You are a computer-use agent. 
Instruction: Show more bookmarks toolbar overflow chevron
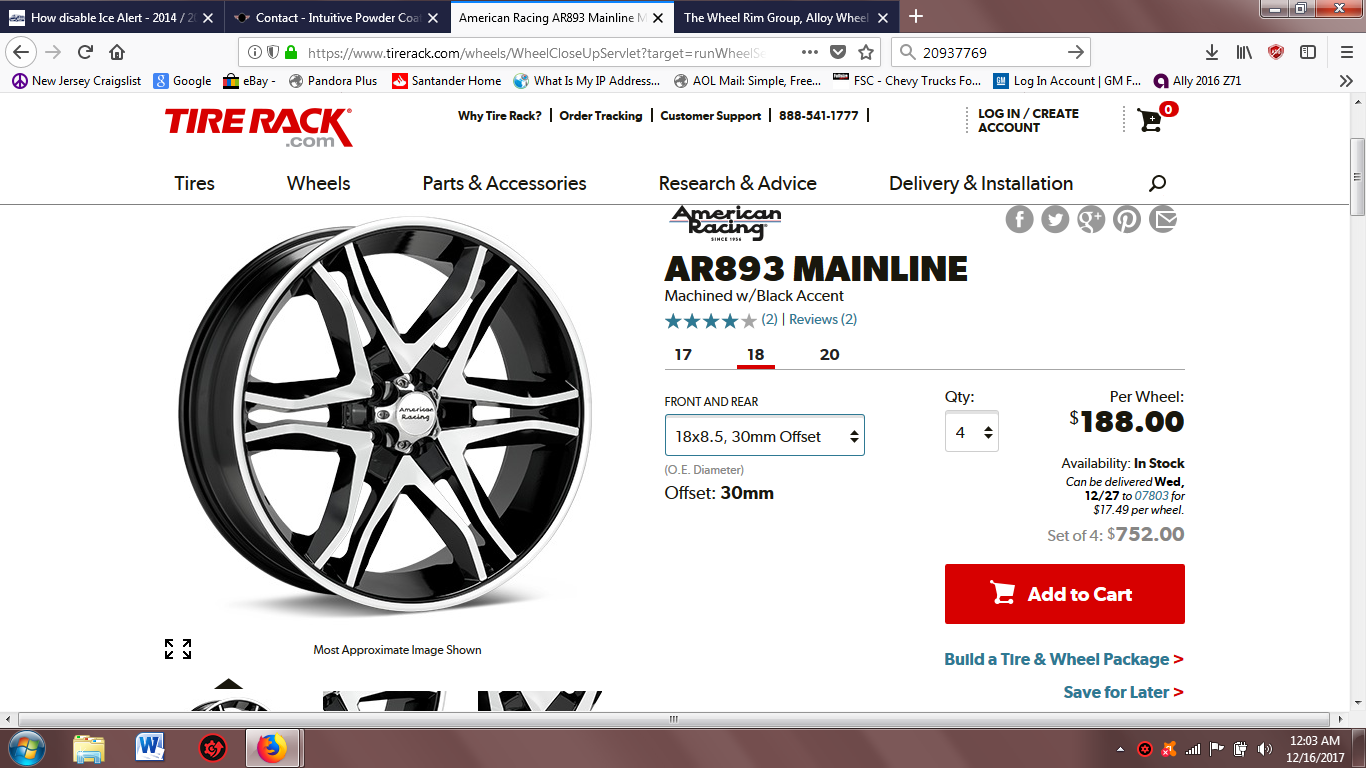1346,81
